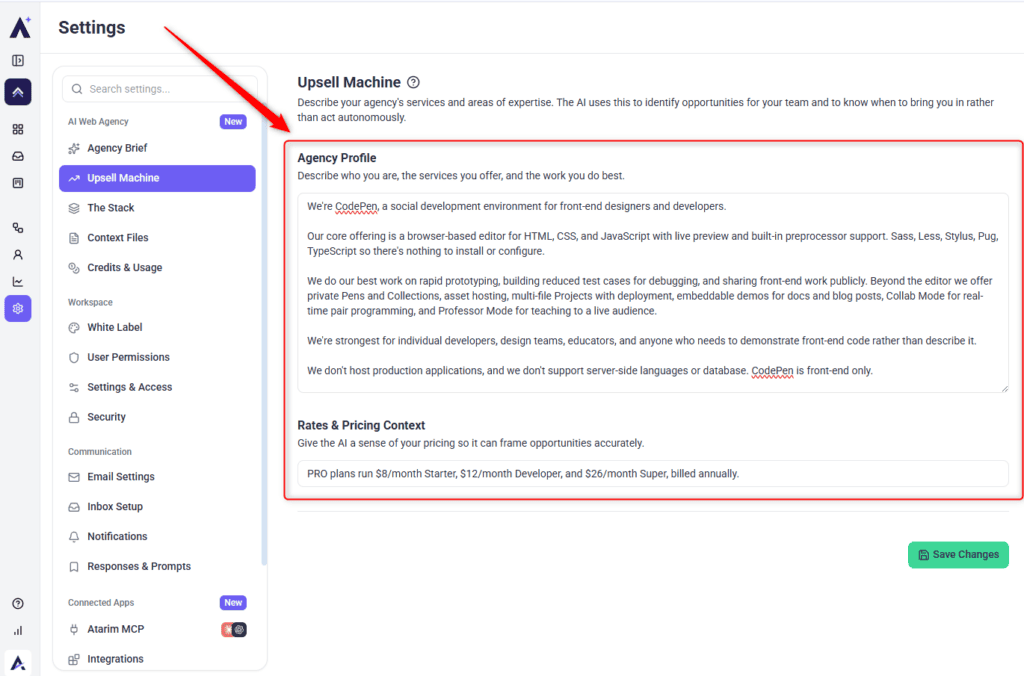1024x676 pixels.
Task: Open the workflow nodes icon in the left rail
Action: [18, 227]
